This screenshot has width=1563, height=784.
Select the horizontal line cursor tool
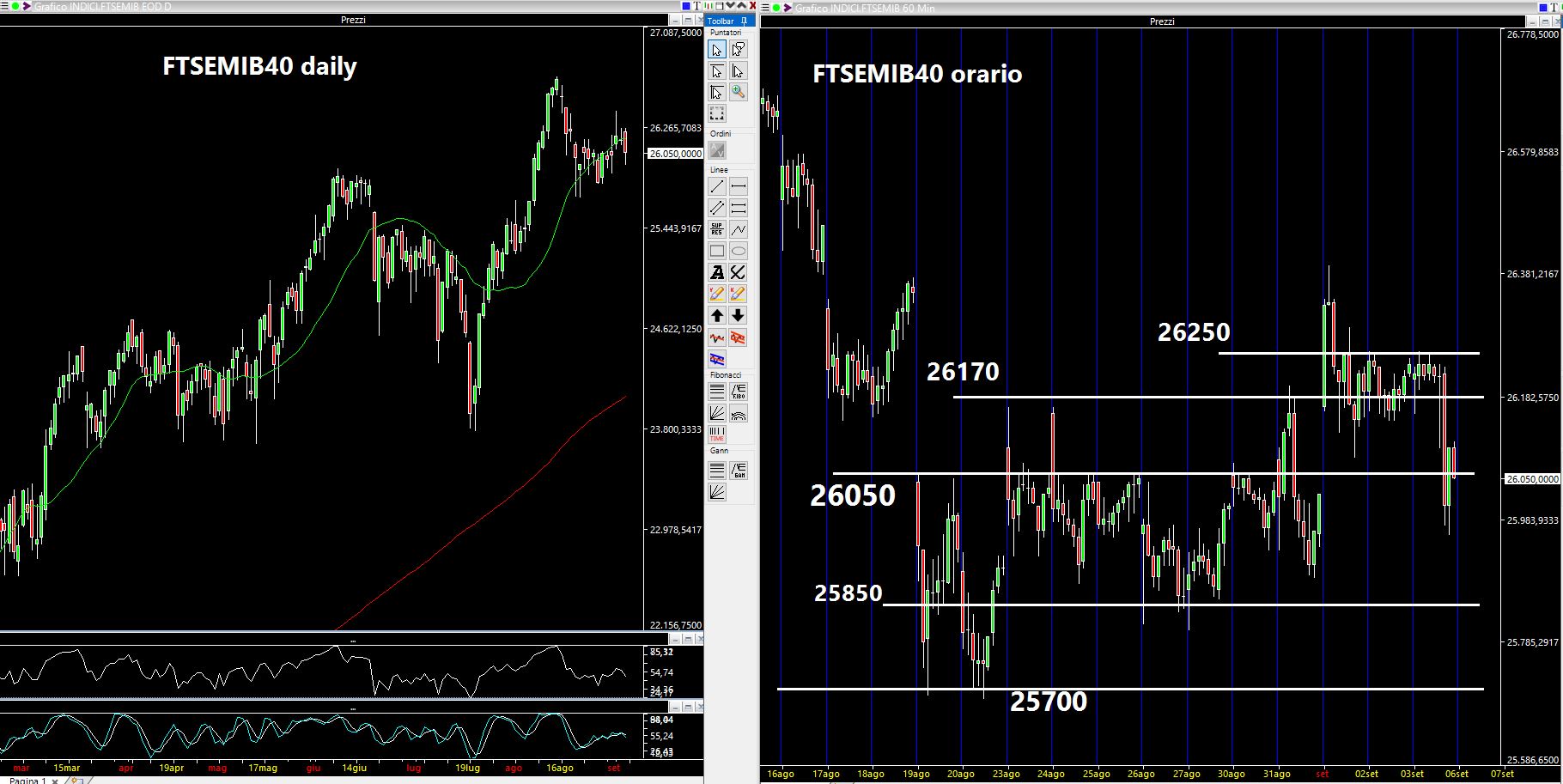click(717, 71)
